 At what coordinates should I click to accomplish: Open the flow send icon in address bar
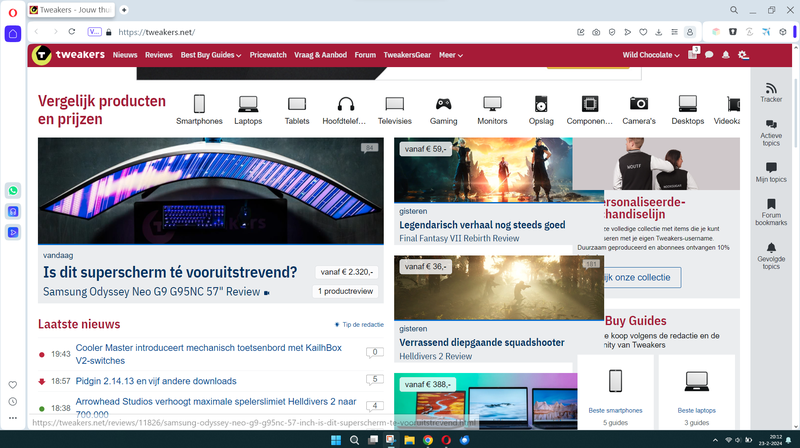(x=628, y=32)
